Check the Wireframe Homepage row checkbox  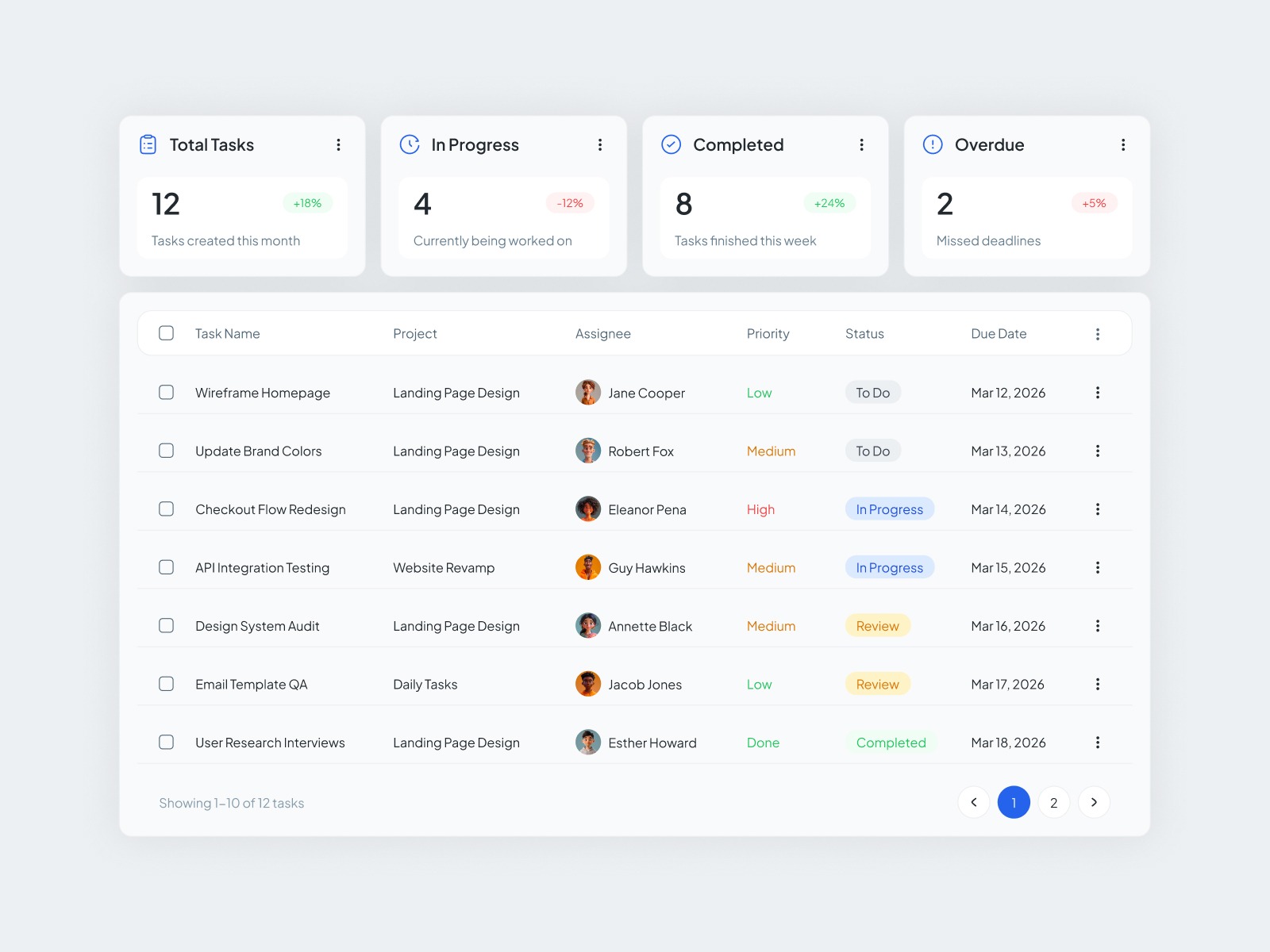point(166,392)
